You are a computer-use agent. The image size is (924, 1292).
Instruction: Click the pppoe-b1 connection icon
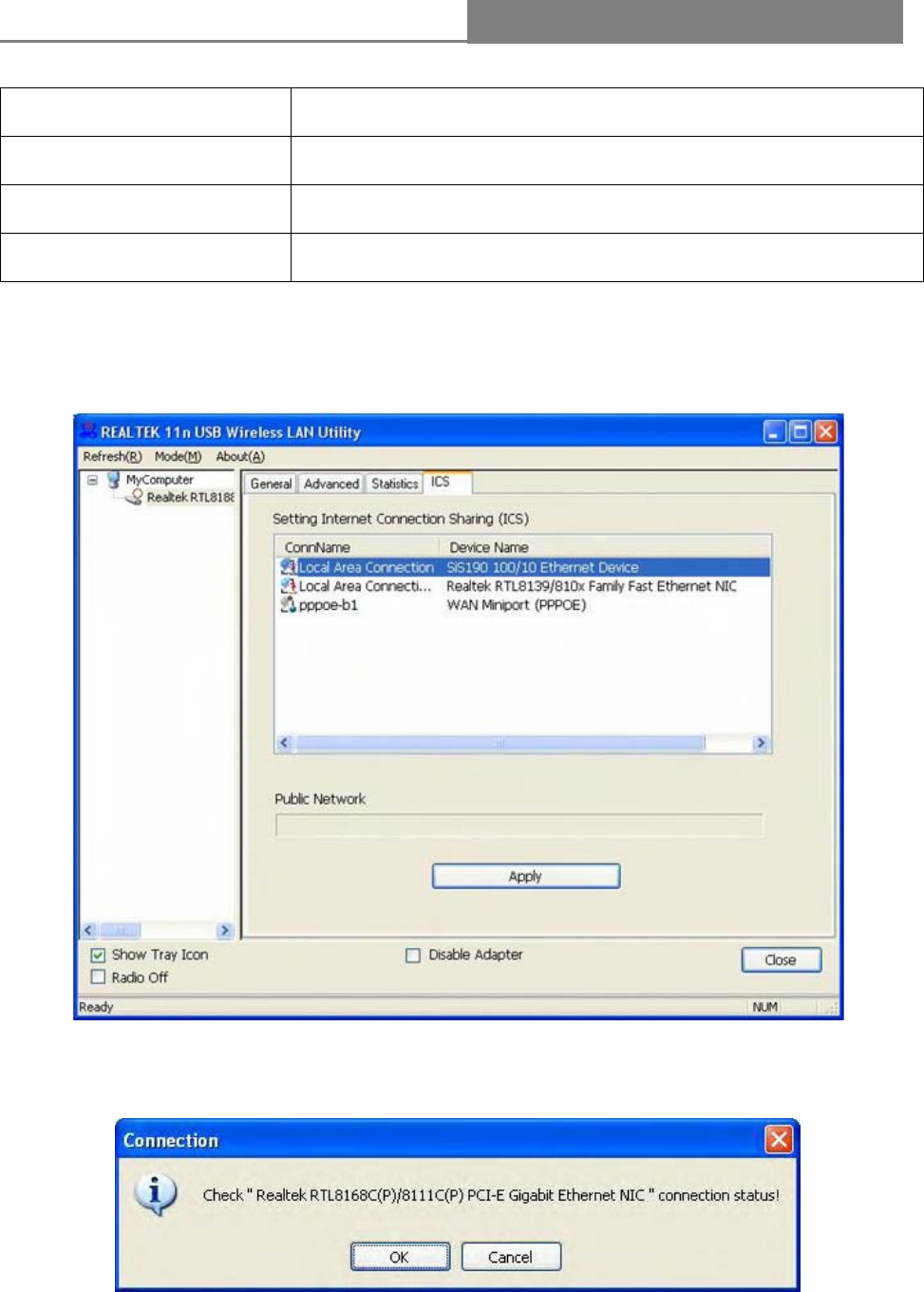pyautogui.click(x=289, y=605)
